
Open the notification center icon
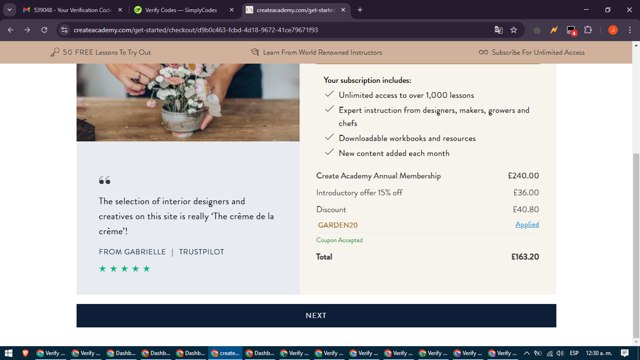point(624,353)
